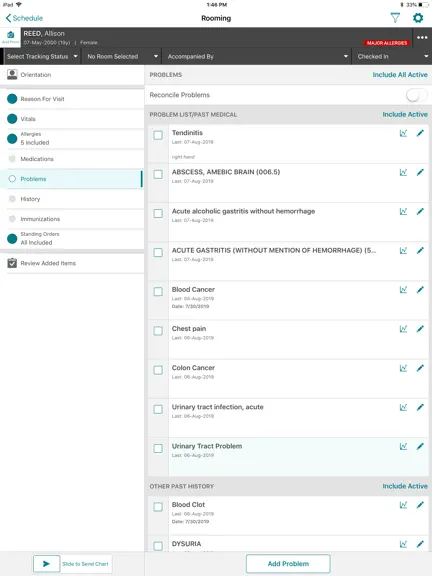Viewport: 432px width, 576px height.
Task: Select Vitals in the sidebar
Action: [73, 119]
